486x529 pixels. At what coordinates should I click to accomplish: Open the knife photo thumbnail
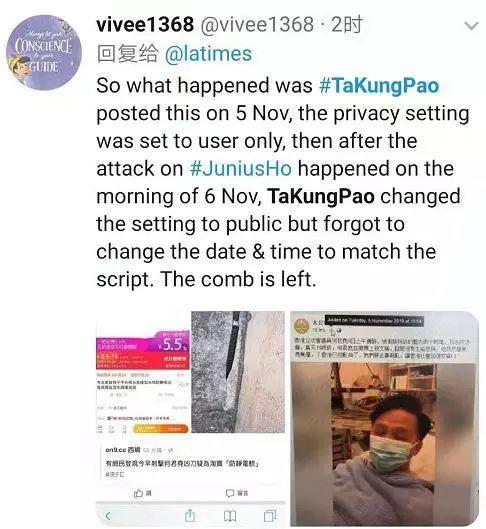pos(238,372)
